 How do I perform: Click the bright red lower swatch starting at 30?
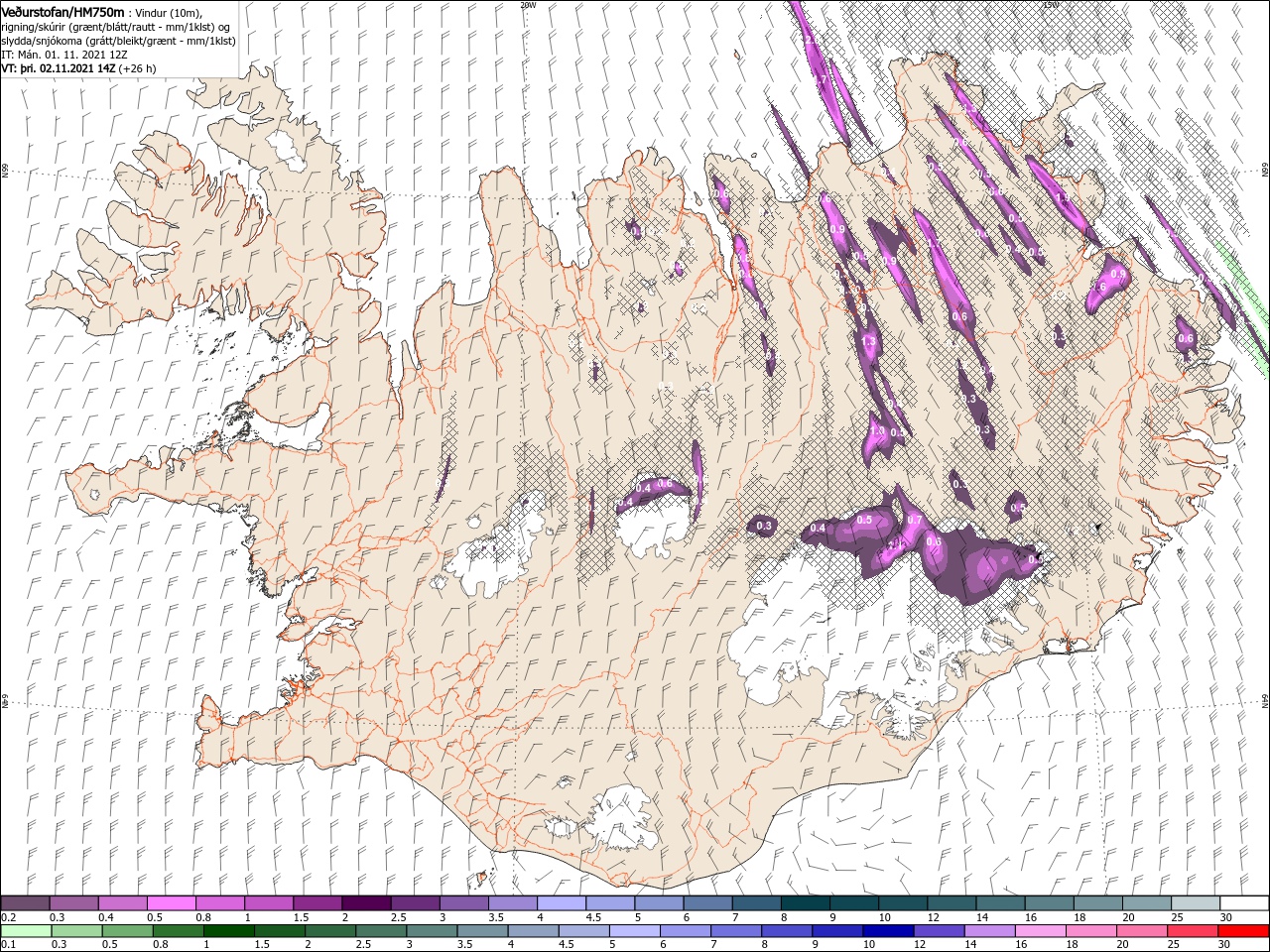point(1244,931)
